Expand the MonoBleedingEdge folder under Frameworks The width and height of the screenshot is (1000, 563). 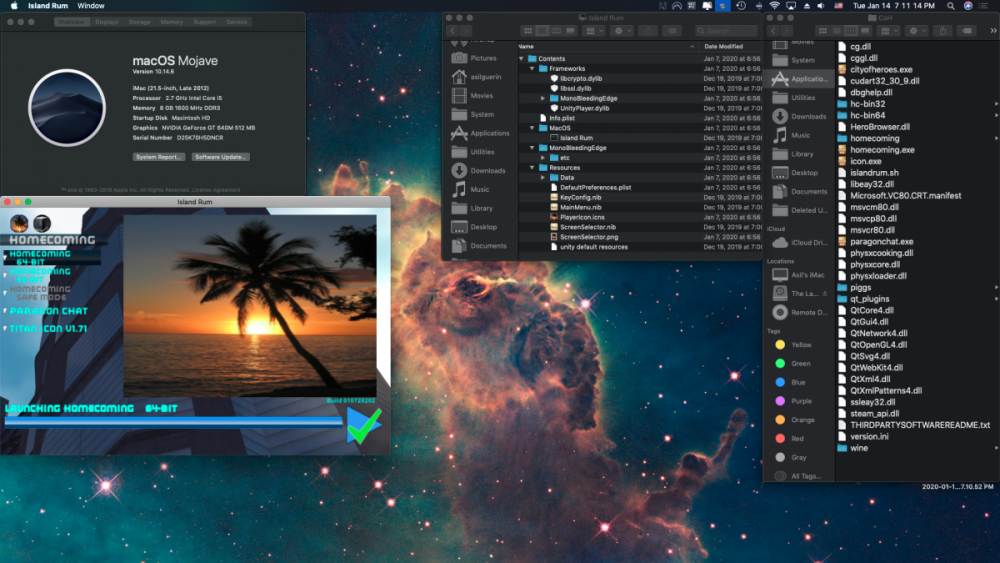click(x=543, y=98)
